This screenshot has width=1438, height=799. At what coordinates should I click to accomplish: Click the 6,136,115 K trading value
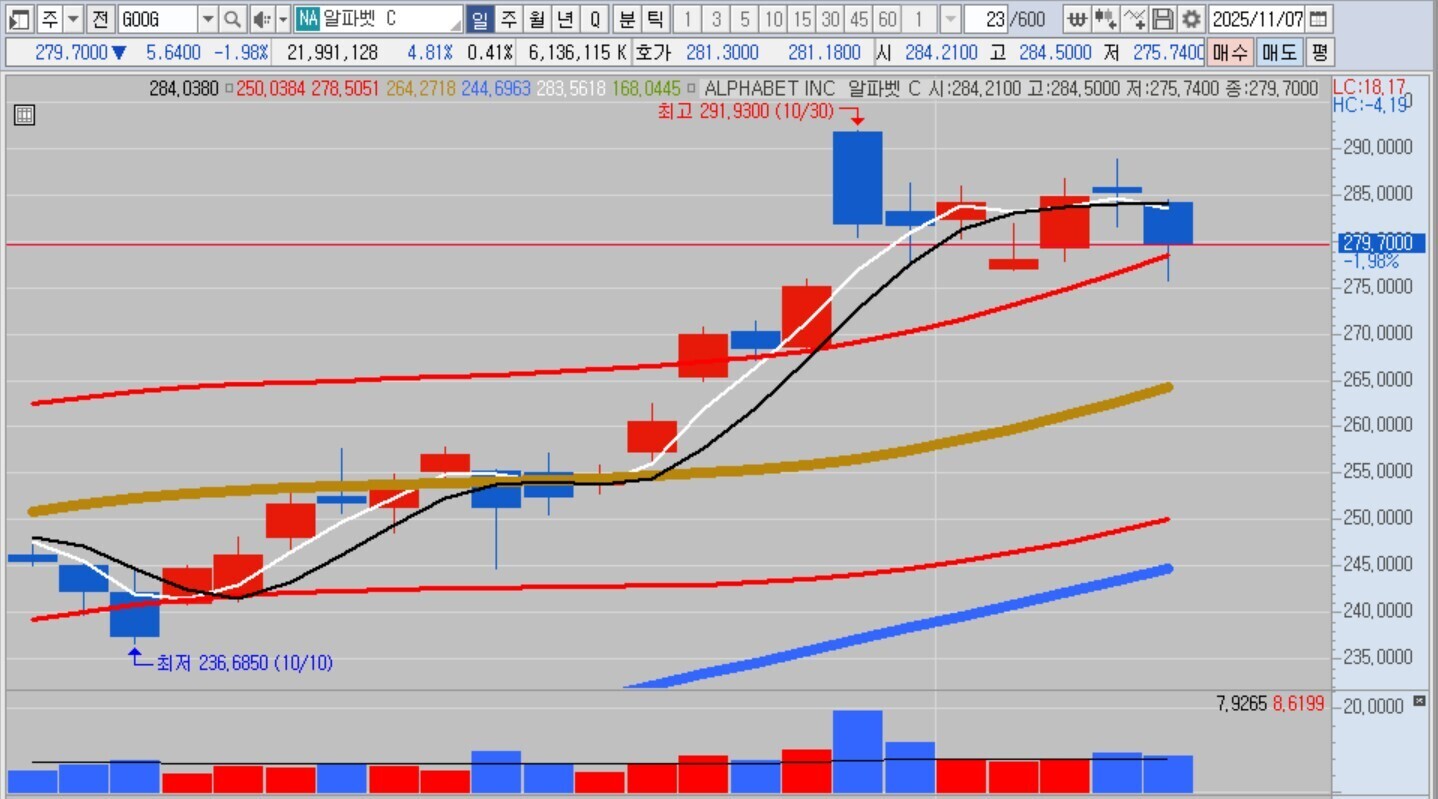click(x=577, y=52)
